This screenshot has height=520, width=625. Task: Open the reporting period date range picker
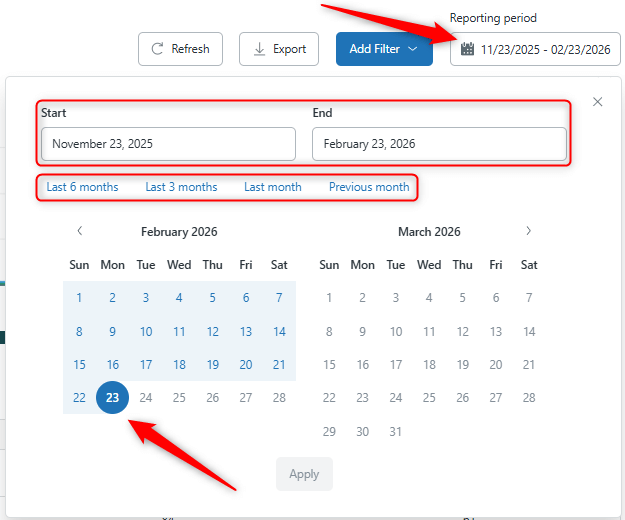(546, 49)
